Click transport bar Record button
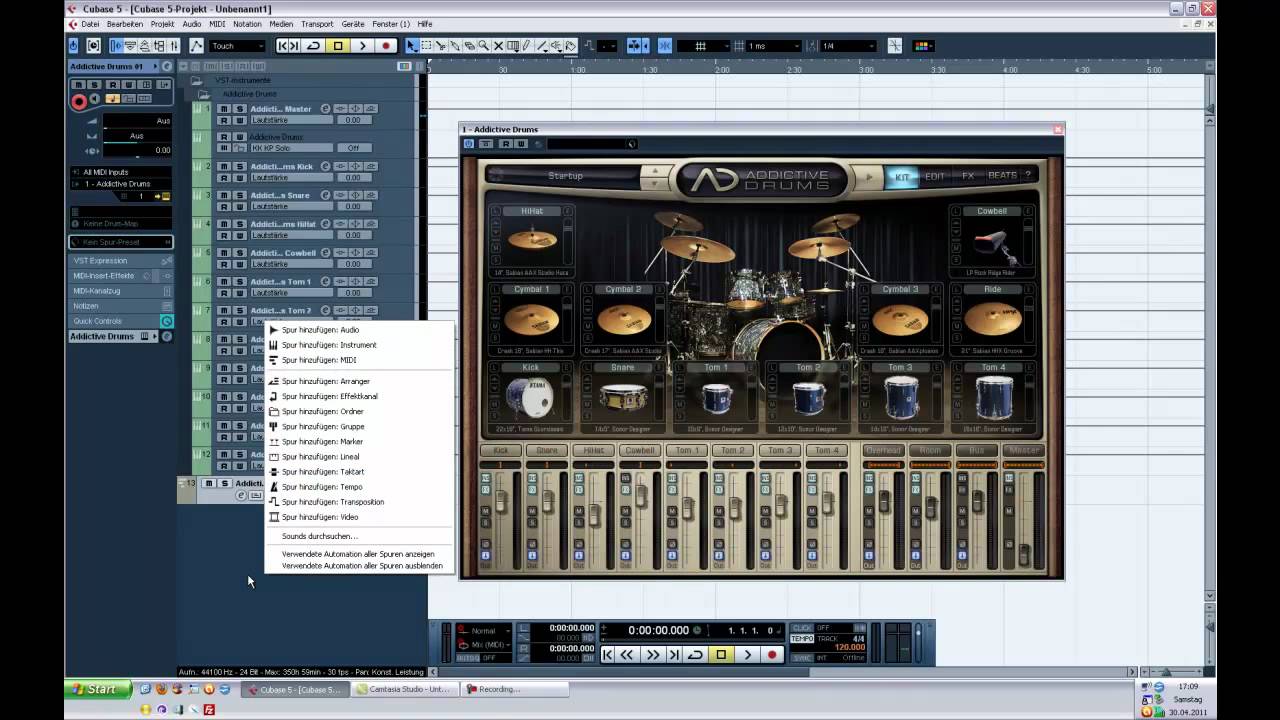 pos(772,654)
